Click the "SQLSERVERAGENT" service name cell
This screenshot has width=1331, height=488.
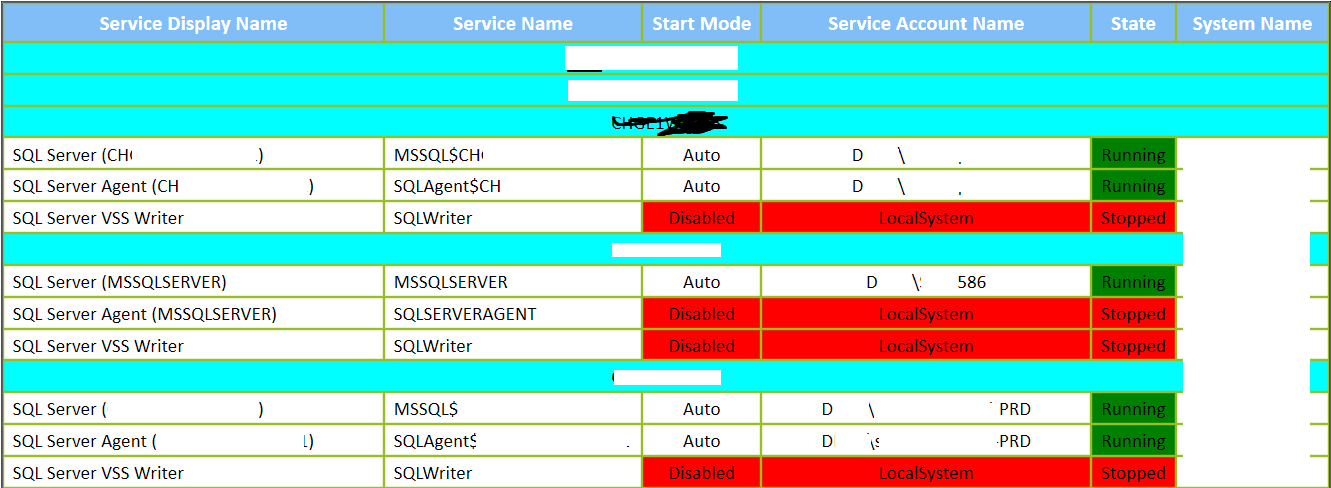coord(513,314)
